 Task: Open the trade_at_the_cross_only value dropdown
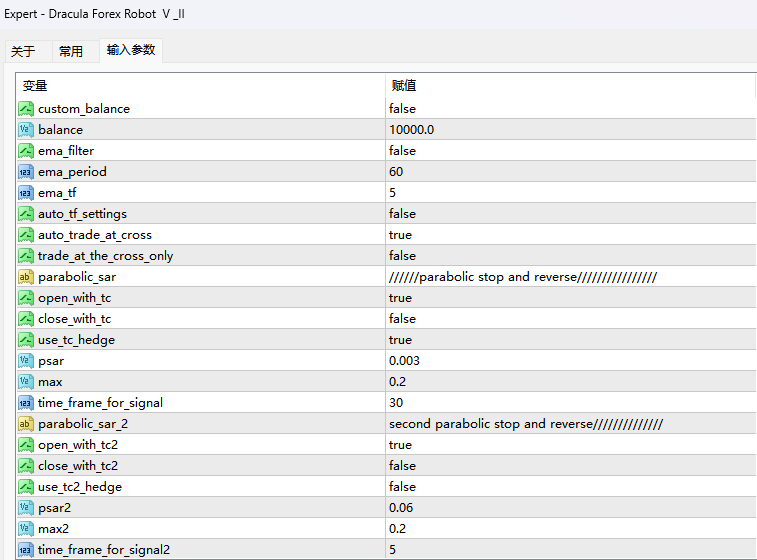(x=403, y=256)
